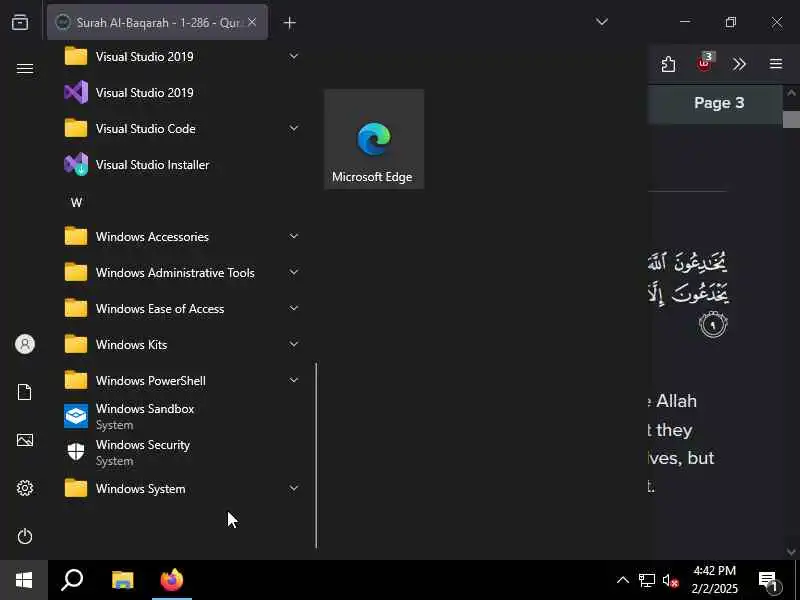Launch Visual Studio Installer

180,165
